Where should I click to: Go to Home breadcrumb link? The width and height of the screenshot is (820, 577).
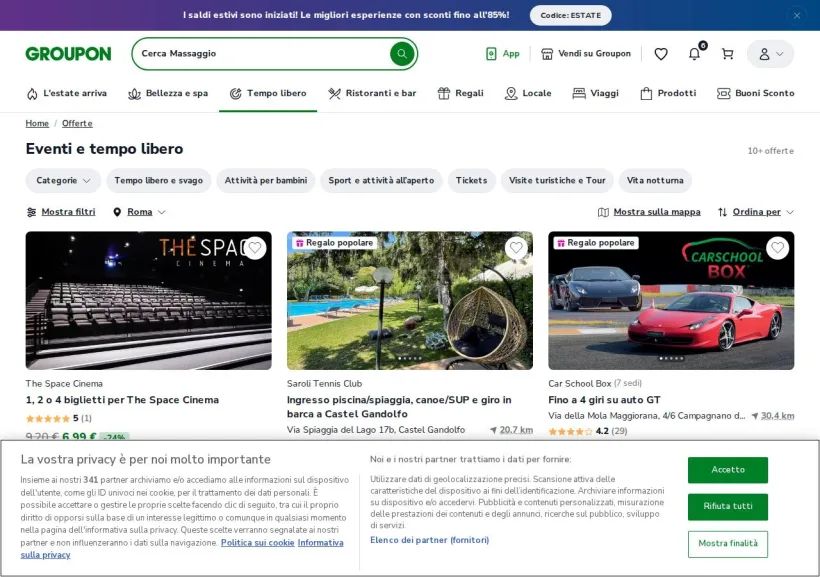pos(37,123)
